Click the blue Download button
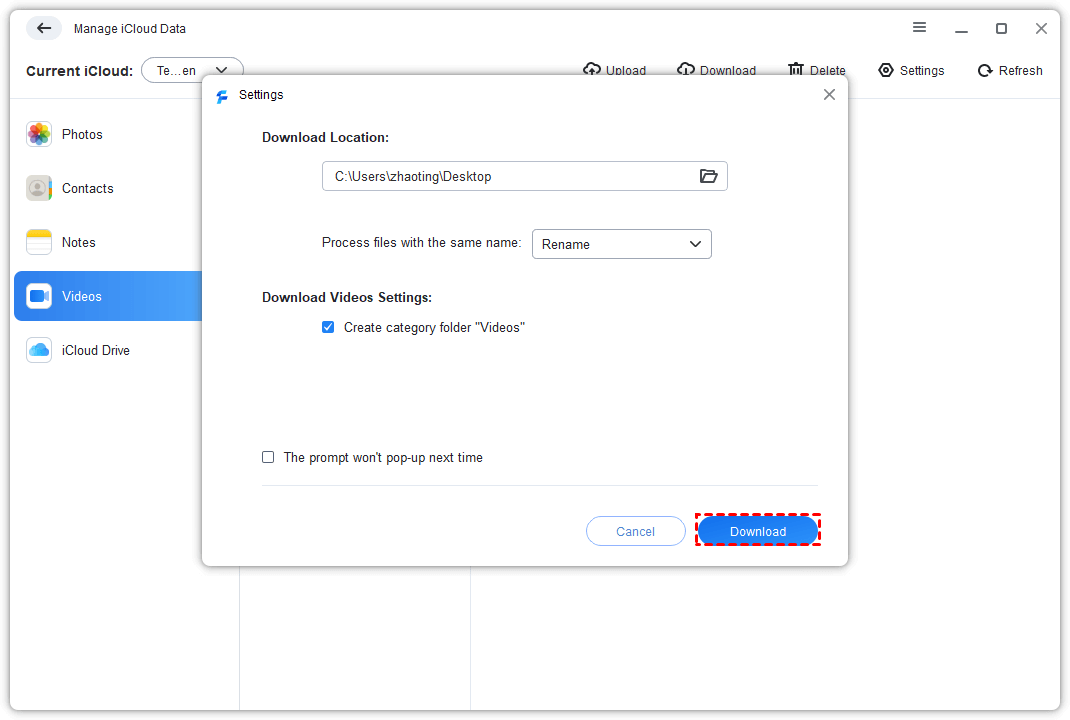Viewport: 1070px width, 720px height. pos(757,531)
